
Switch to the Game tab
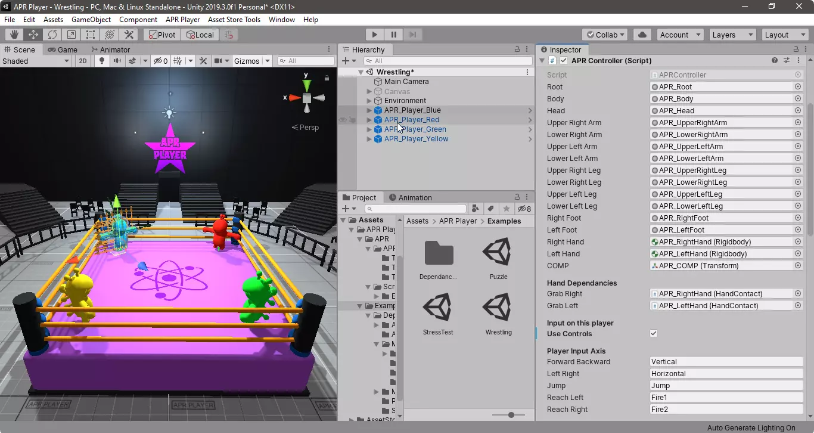(x=63, y=49)
